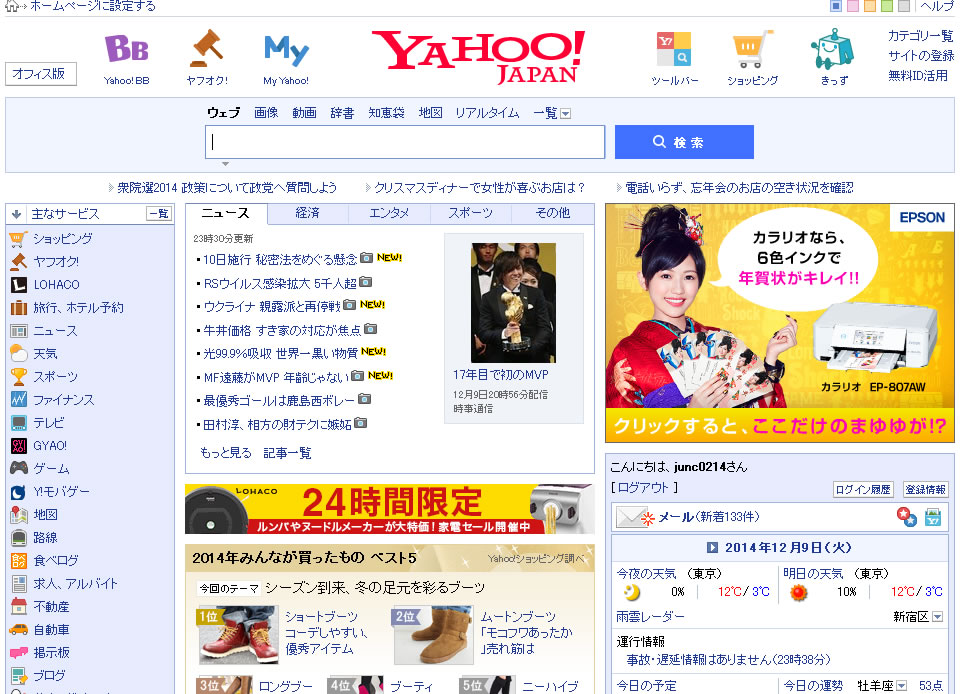Open the ツールバー icon
This screenshot has width=968, height=694.
674,49
